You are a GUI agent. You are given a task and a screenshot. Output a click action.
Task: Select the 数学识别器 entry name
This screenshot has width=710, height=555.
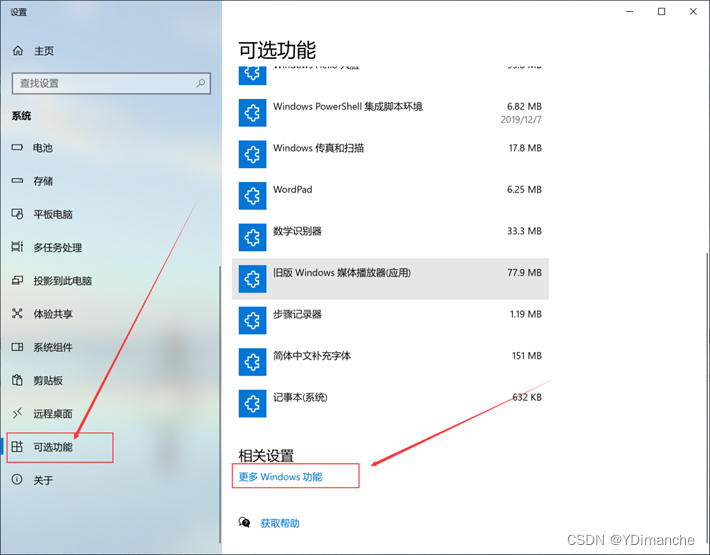pyautogui.click(x=297, y=231)
